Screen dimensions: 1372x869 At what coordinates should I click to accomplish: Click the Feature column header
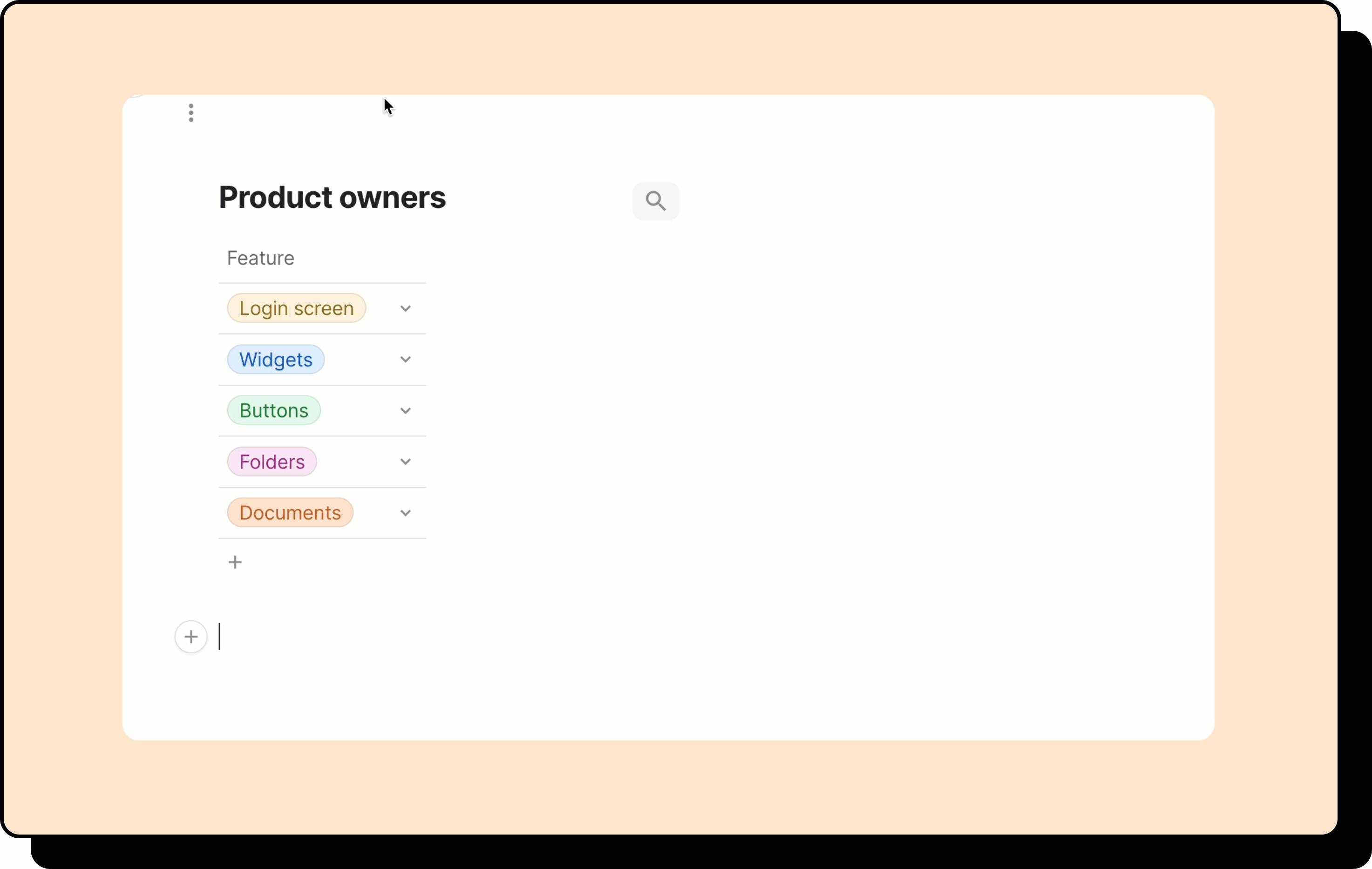tap(260, 258)
